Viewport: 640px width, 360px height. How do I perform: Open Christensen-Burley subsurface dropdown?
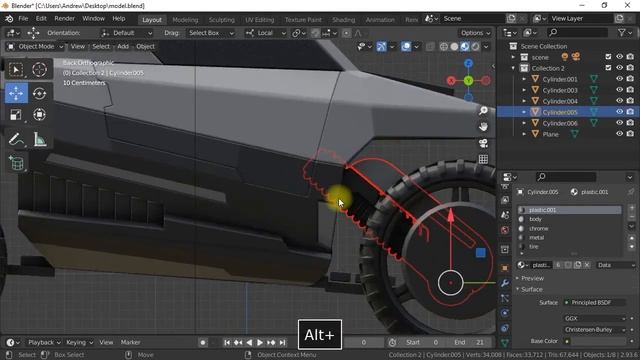click(x=595, y=329)
